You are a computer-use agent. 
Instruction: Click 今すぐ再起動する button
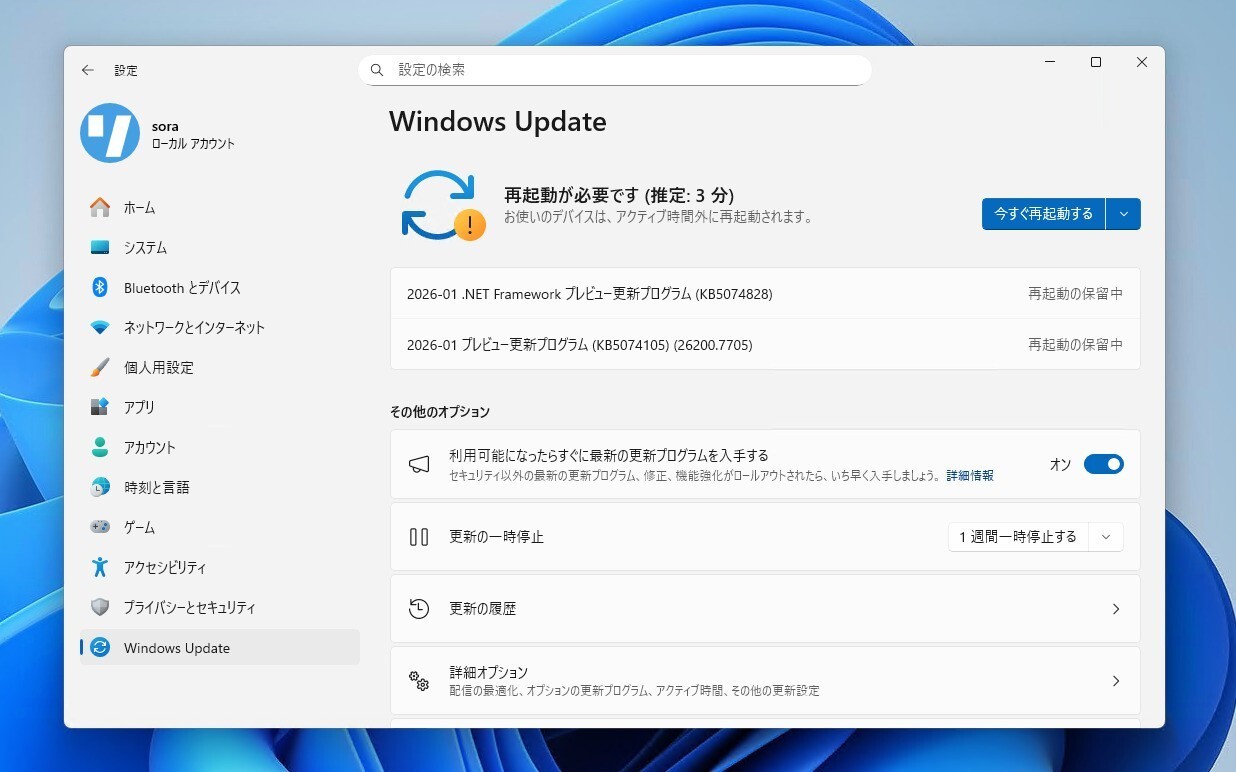[x=1043, y=214]
